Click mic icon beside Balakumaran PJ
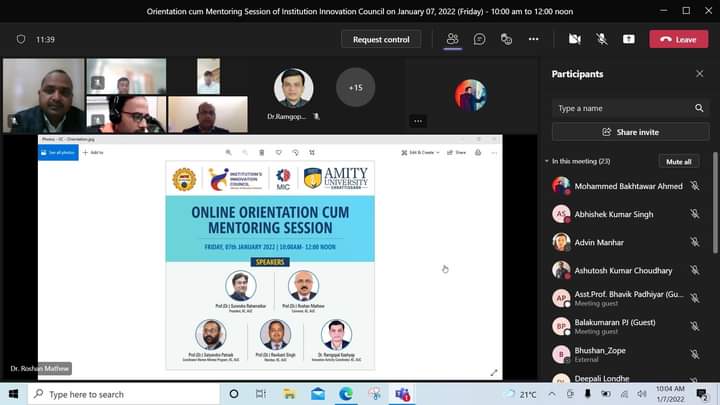The height and width of the screenshot is (405, 720). (x=695, y=326)
